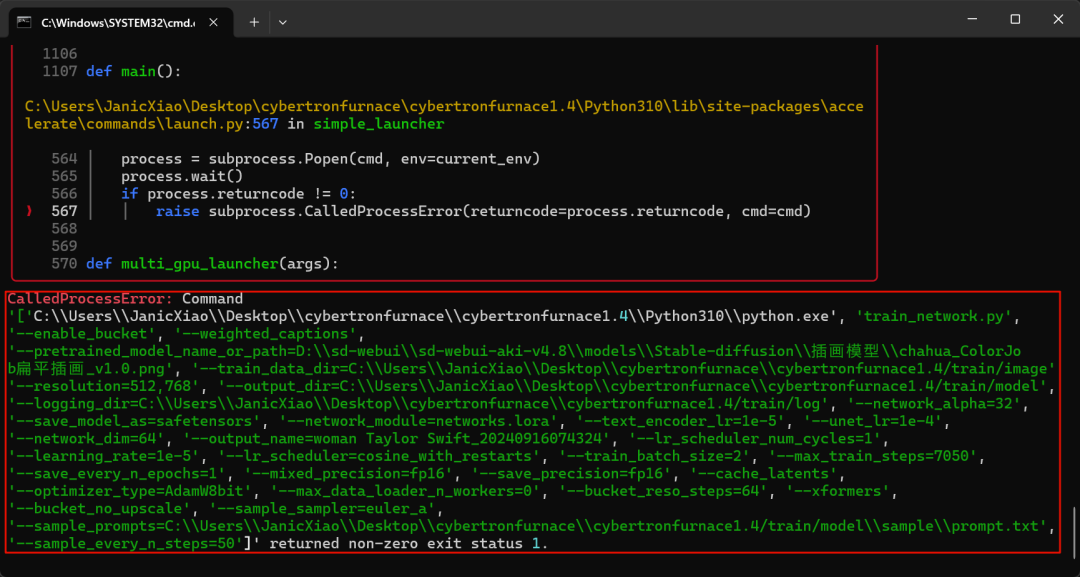Click the '--mixed_precision=fp16' argument

point(349,474)
